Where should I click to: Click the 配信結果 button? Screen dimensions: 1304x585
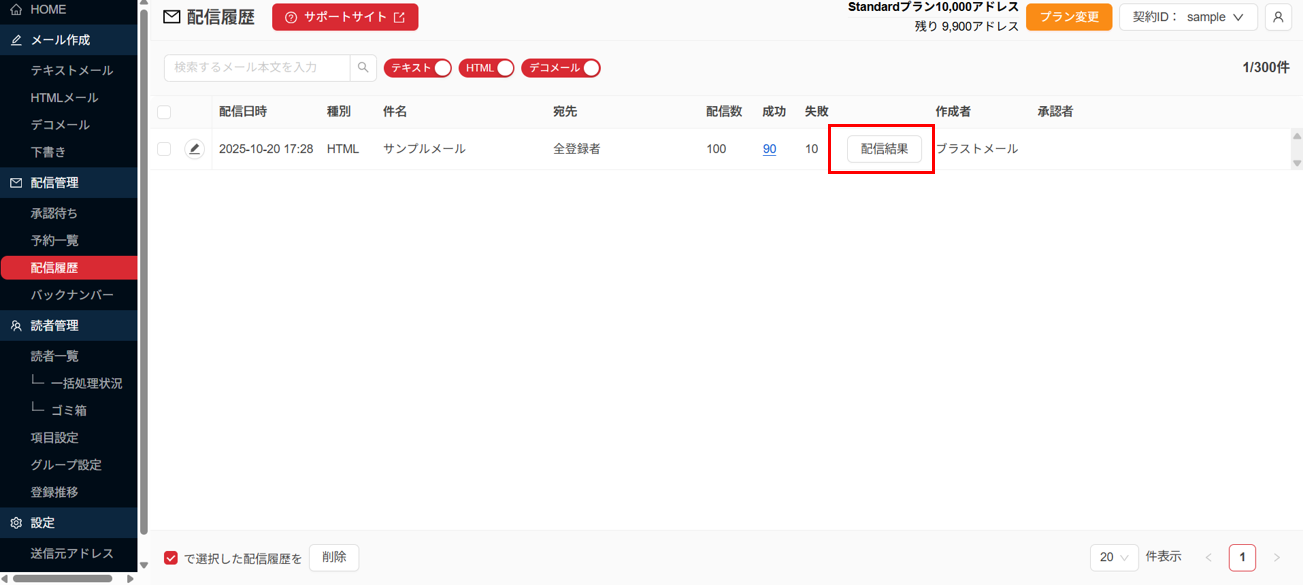[x=884, y=149]
